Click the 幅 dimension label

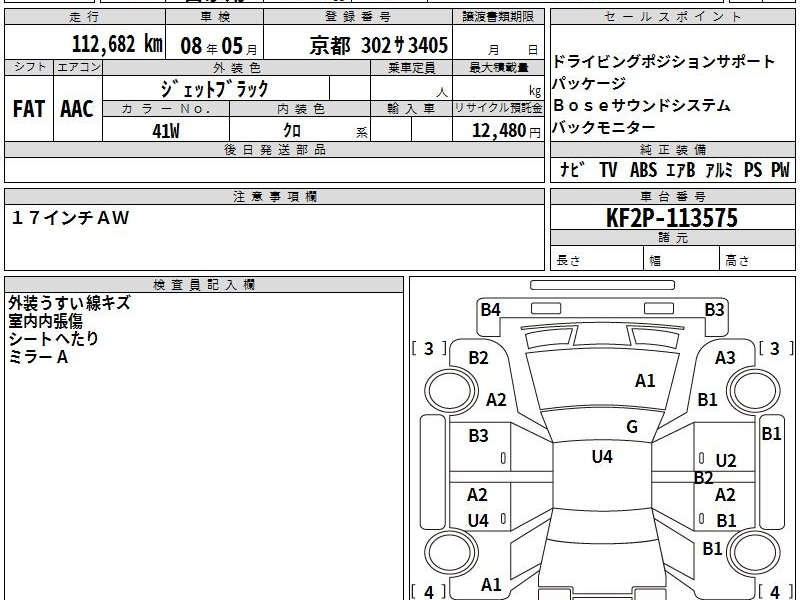coord(655,261)
